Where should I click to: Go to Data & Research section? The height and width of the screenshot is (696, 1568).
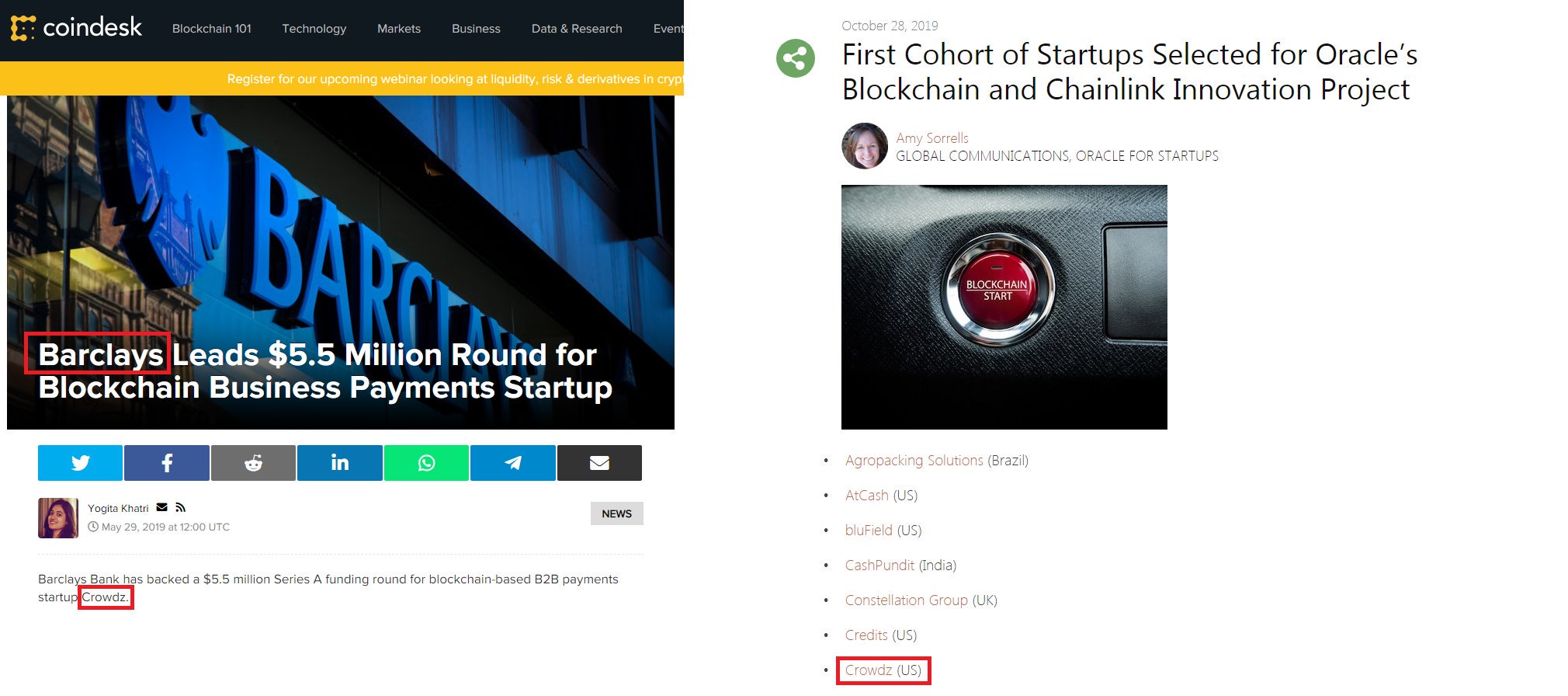(577, 29)
